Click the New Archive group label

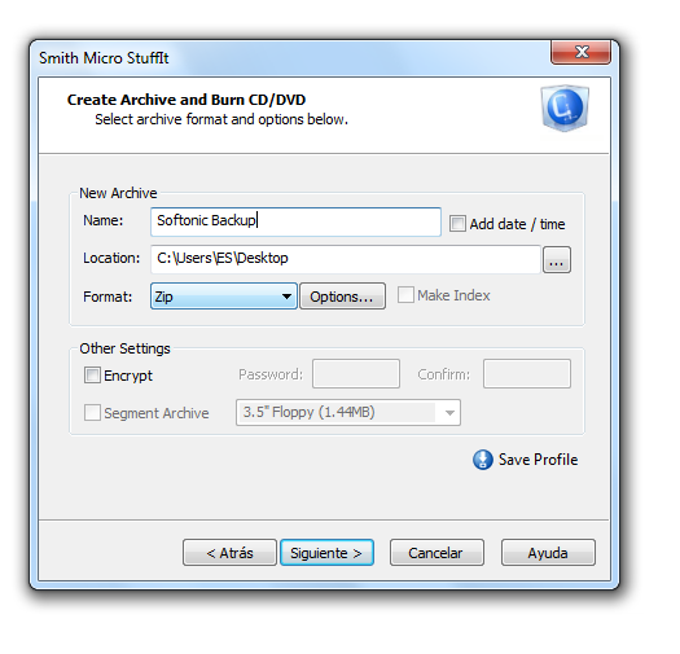[x=118, y=193]
